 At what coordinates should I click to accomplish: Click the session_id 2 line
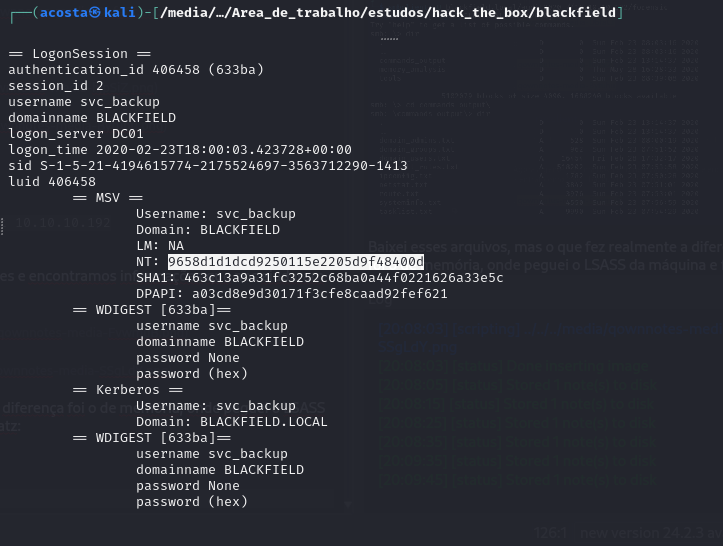(56, 86)
